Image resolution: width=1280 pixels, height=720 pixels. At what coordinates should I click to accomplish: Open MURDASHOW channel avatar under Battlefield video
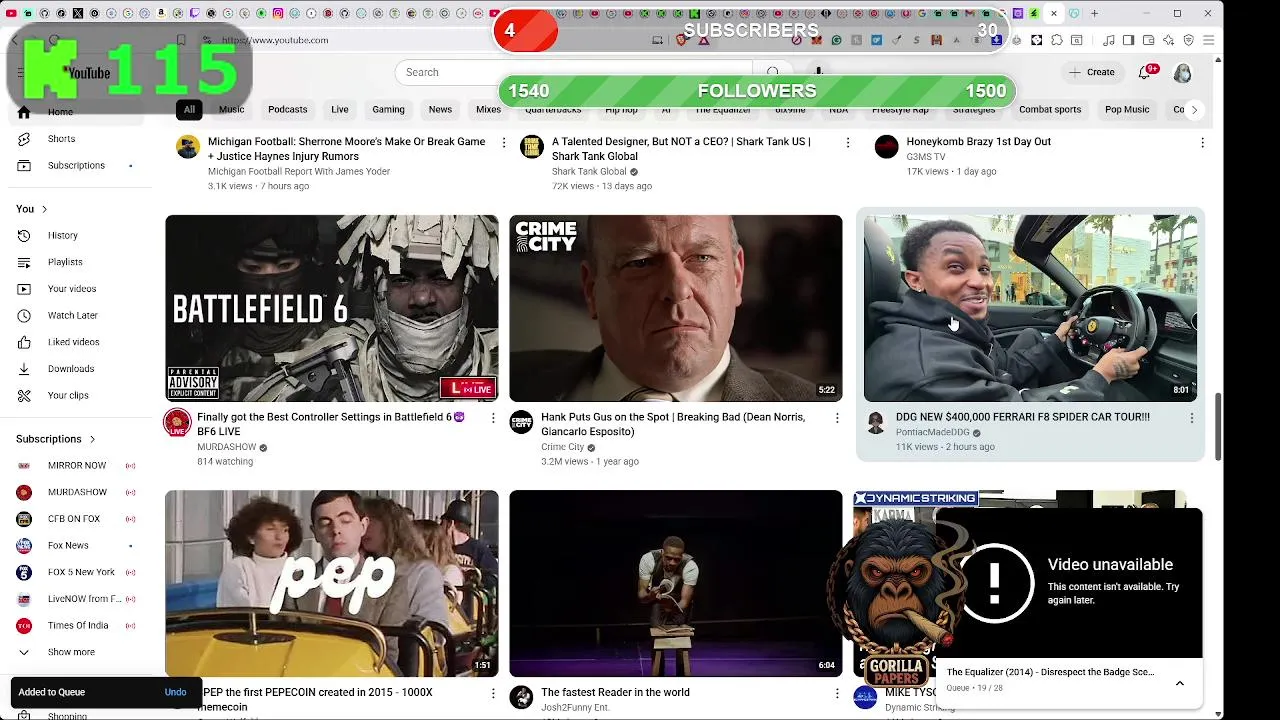click(x=177, y=422)
